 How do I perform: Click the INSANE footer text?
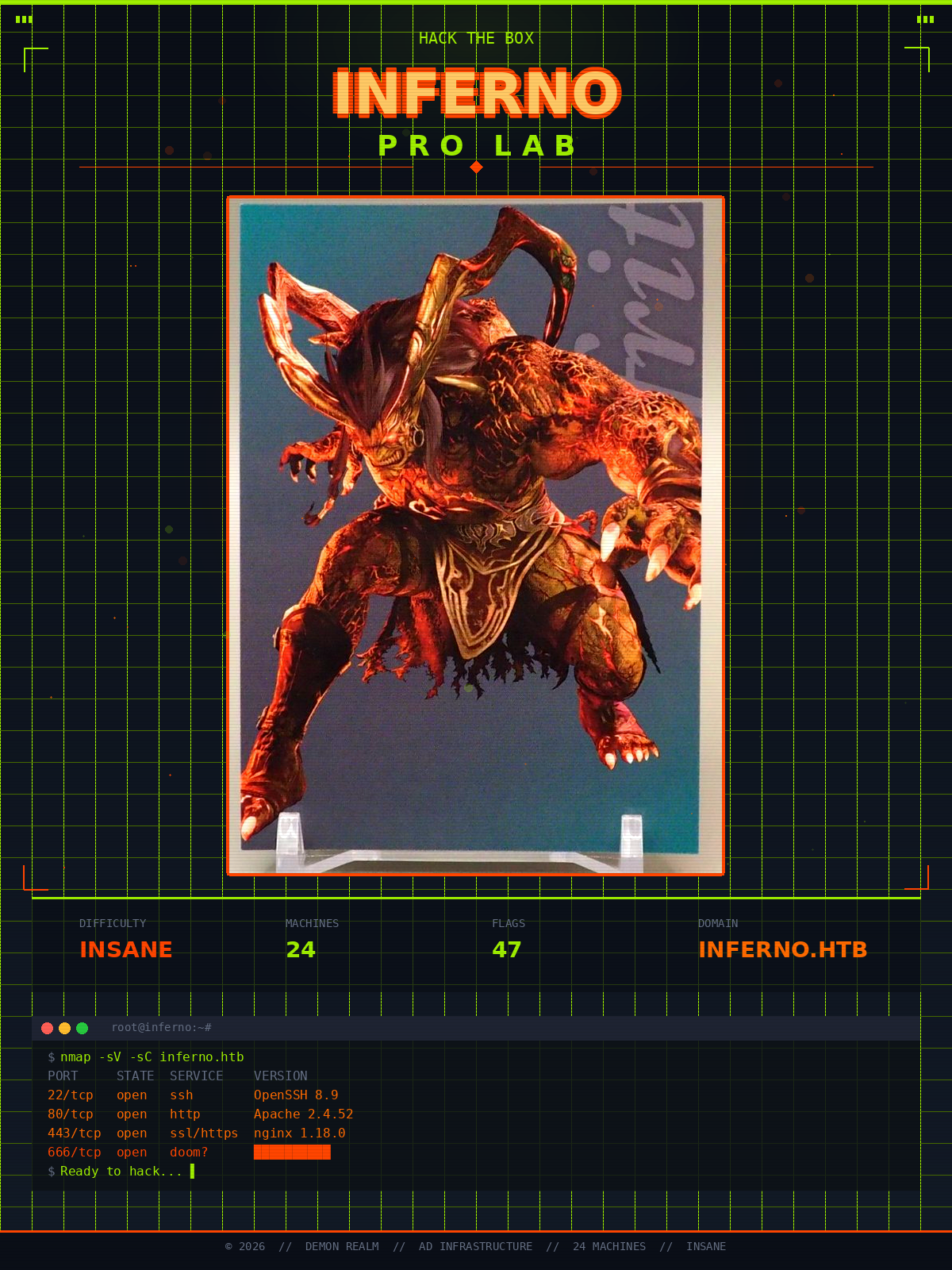tap(706, 1246)
